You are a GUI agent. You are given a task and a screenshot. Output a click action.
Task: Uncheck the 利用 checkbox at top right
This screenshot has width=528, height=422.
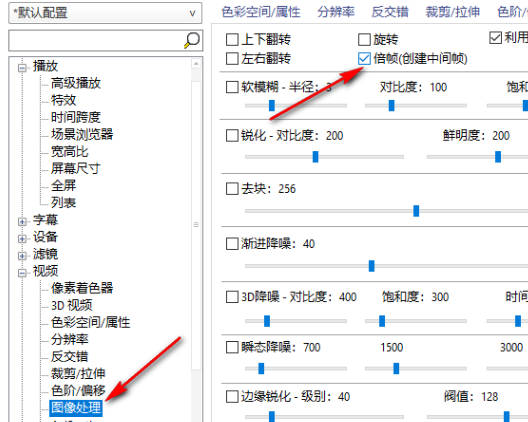pyautogui.click(x=495, y=37)
